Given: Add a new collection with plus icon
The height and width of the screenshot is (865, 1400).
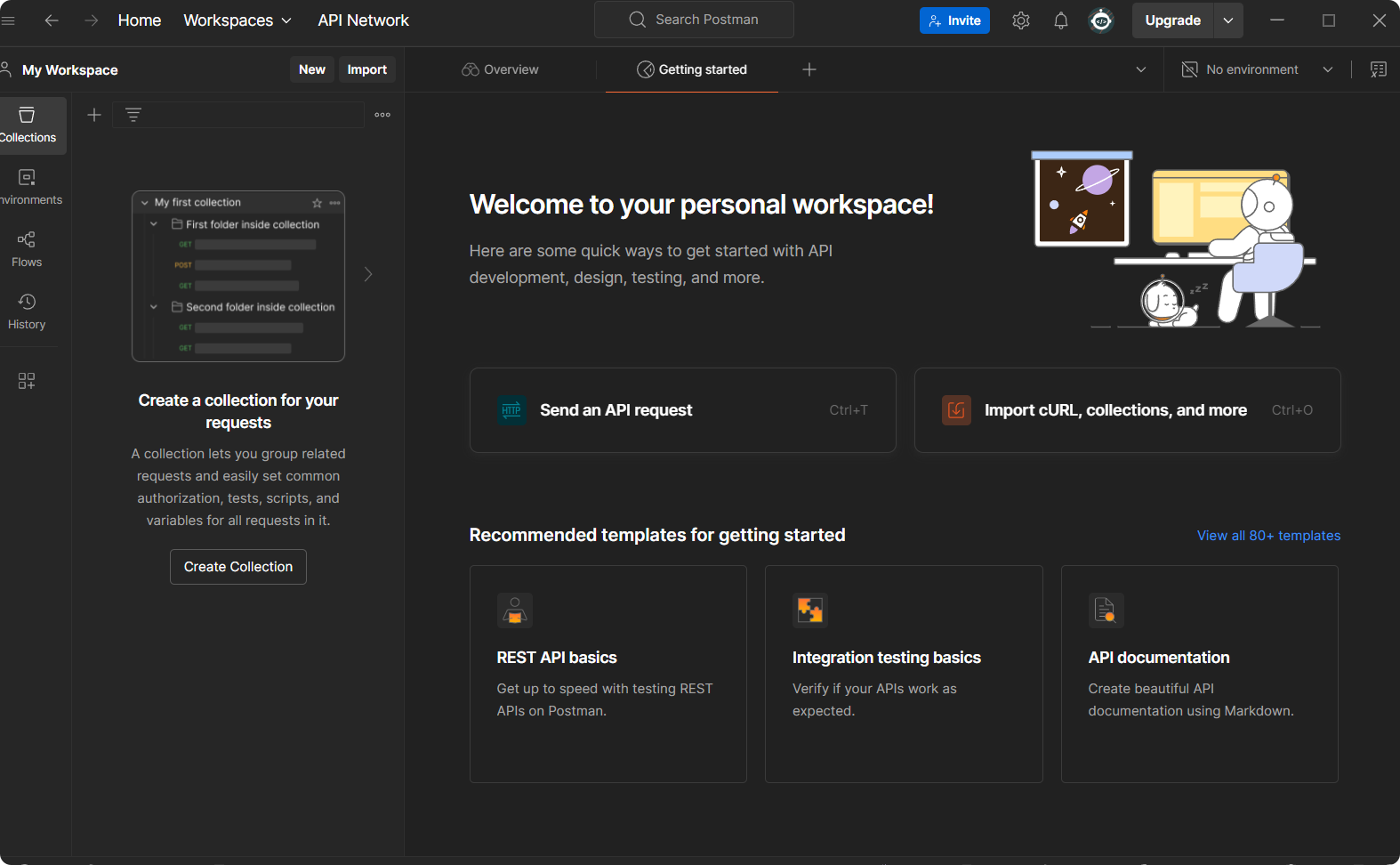Looking at the screenshot, I should (x=94, y=115).
